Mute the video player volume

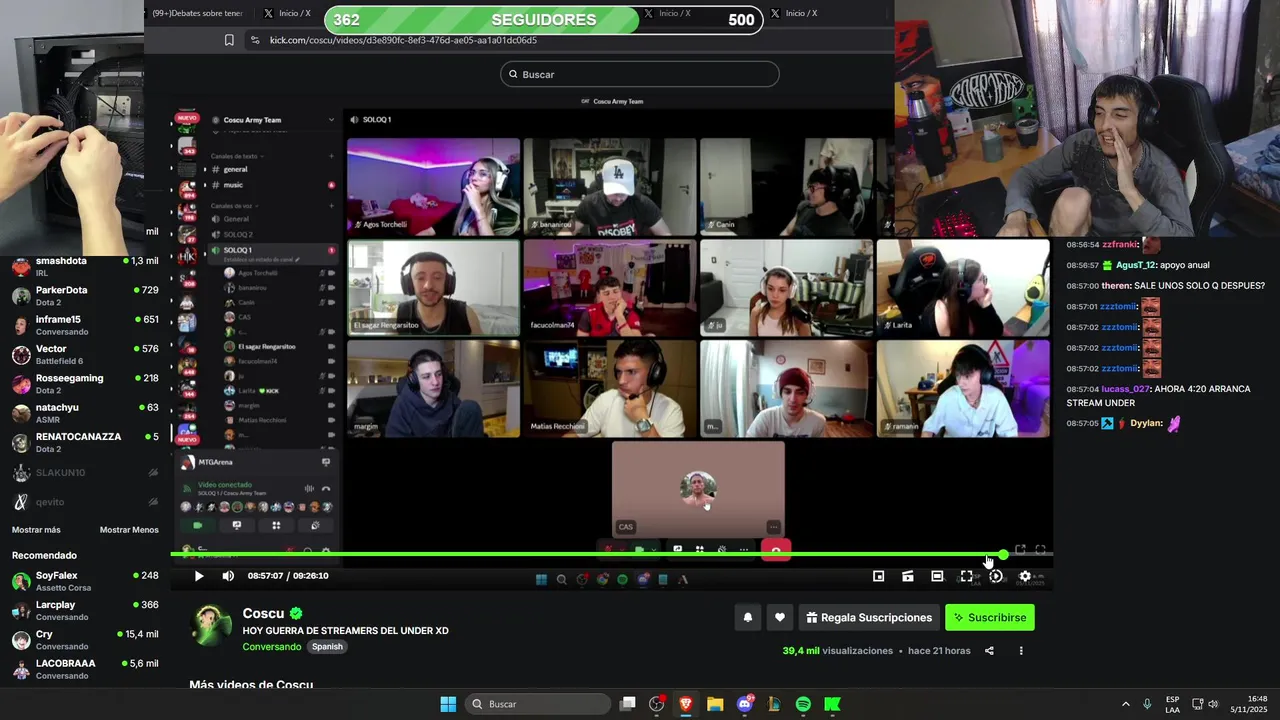(228, 576)
